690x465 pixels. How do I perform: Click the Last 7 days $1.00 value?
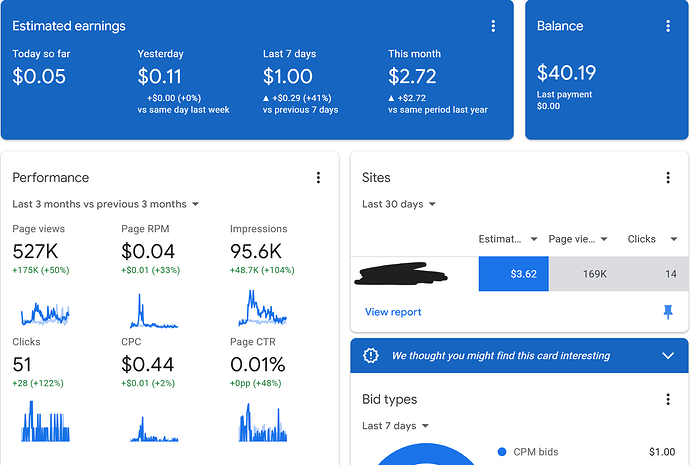(287, 76)
